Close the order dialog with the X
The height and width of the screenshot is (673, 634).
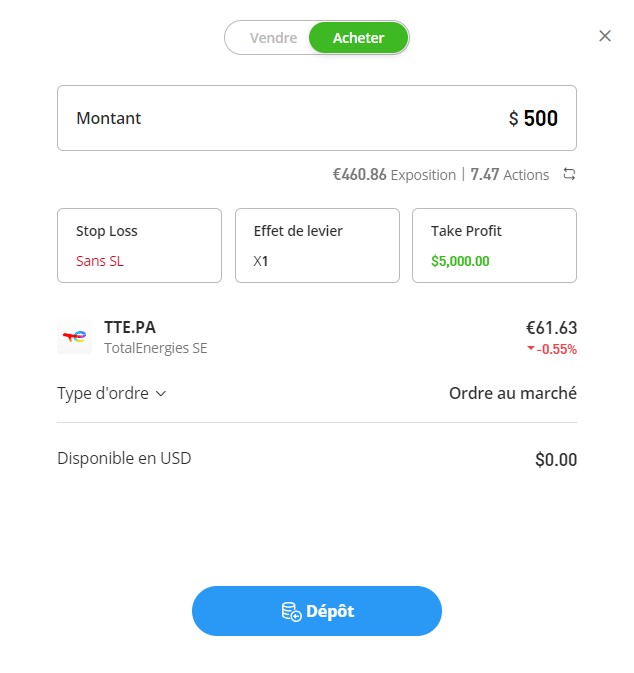(604, 36)
